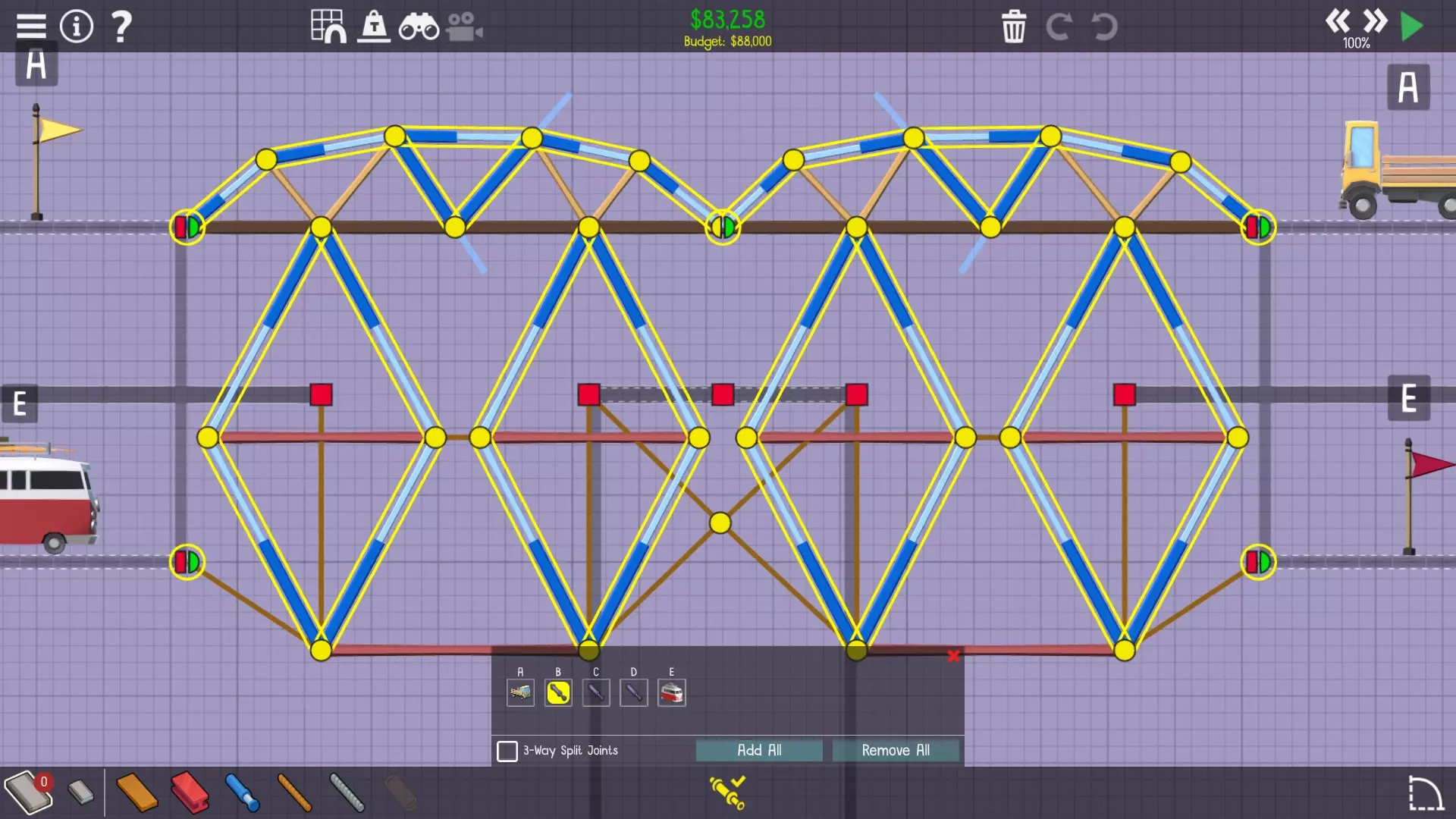Viewport: 1456px width, 819px height.
Task: Choose the rope material tool
Action: coord(294,793)
